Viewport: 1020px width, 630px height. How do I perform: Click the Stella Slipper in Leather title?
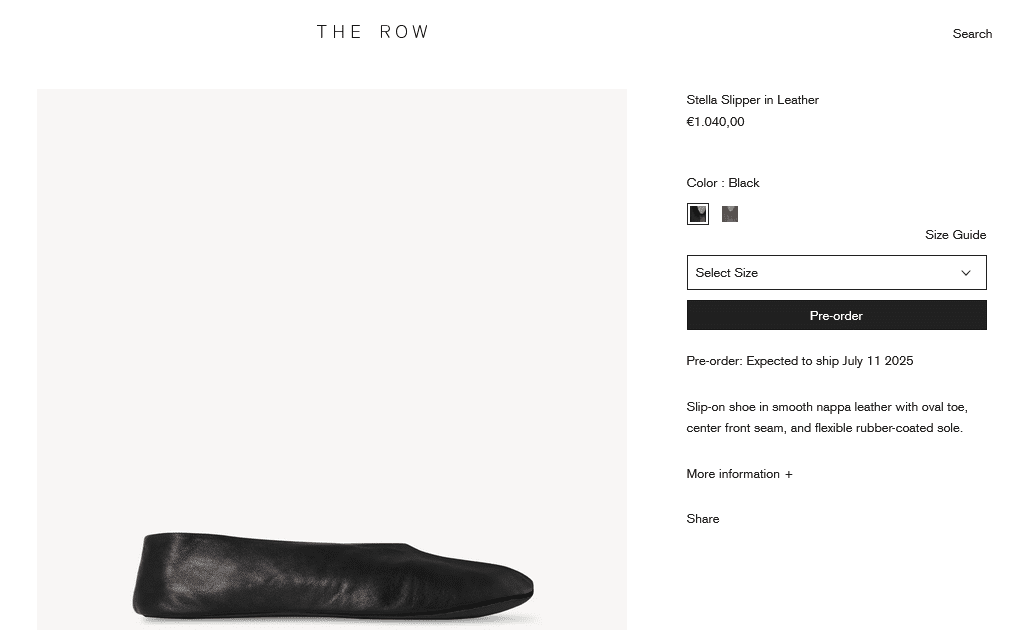pyautogui.click(x=752, y=100)
